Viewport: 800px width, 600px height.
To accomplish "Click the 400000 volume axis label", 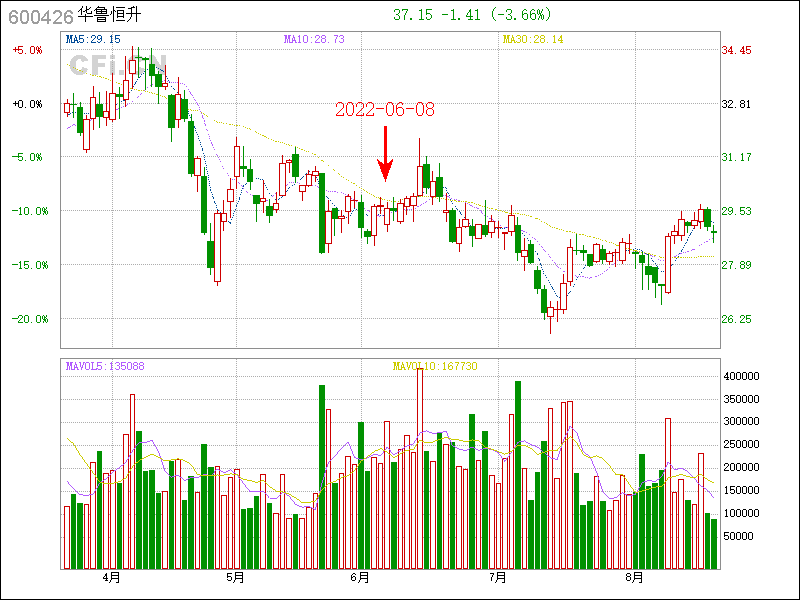I will [x=741, y=377].
